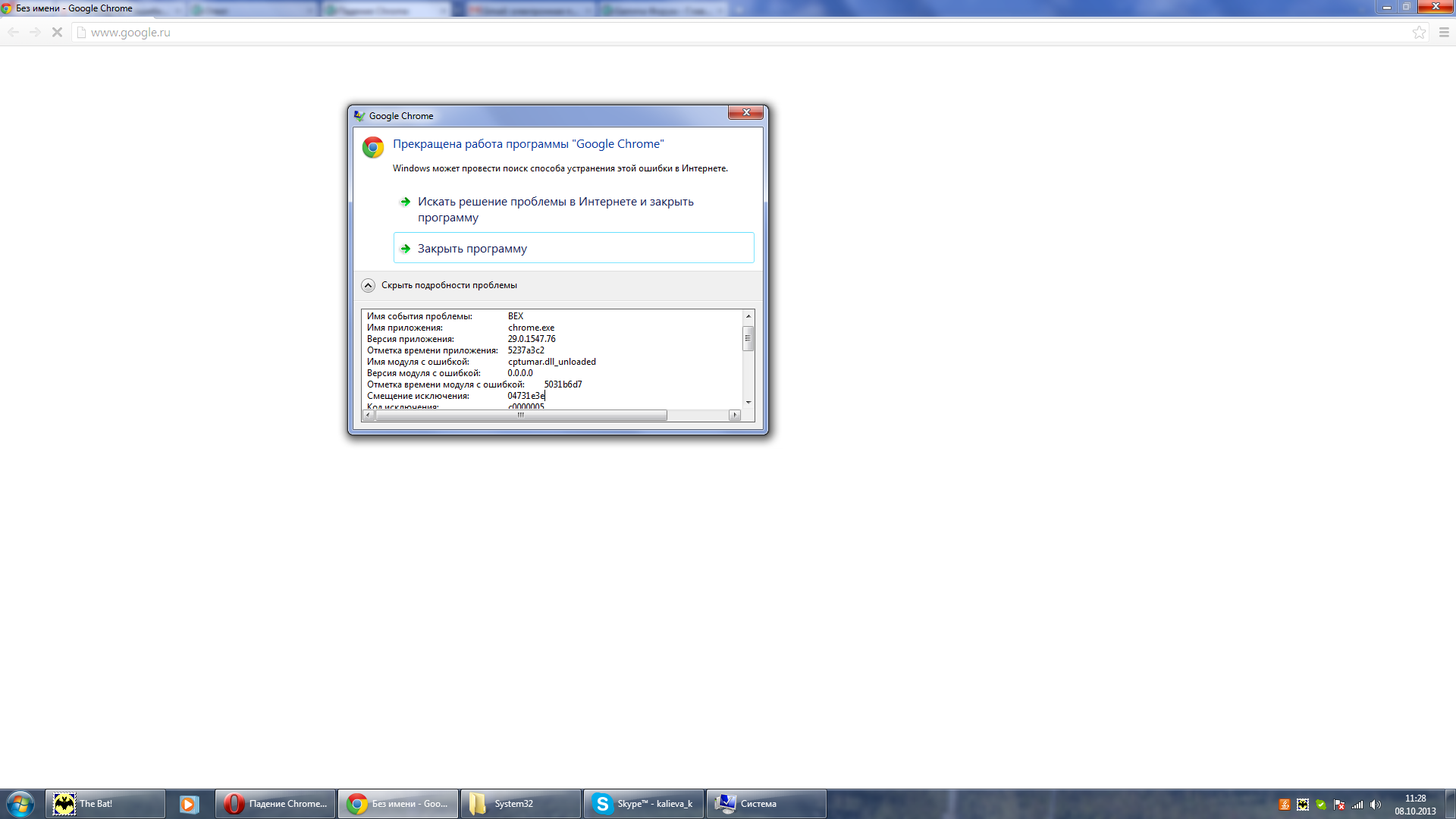Collapse problem details with chevron button
Viewport: 1456px width, 819px height.
point(368,285)
